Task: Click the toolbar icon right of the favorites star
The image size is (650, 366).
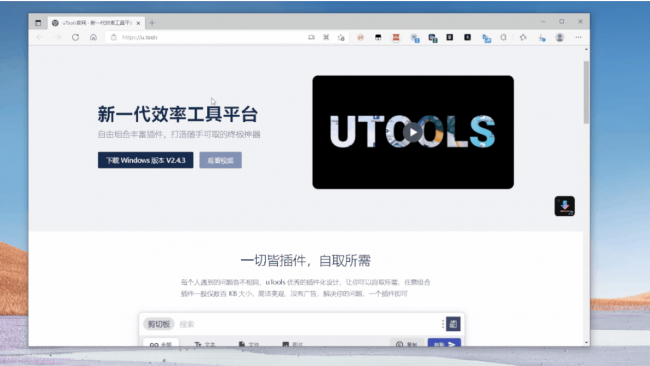Action: coord(542,38)
